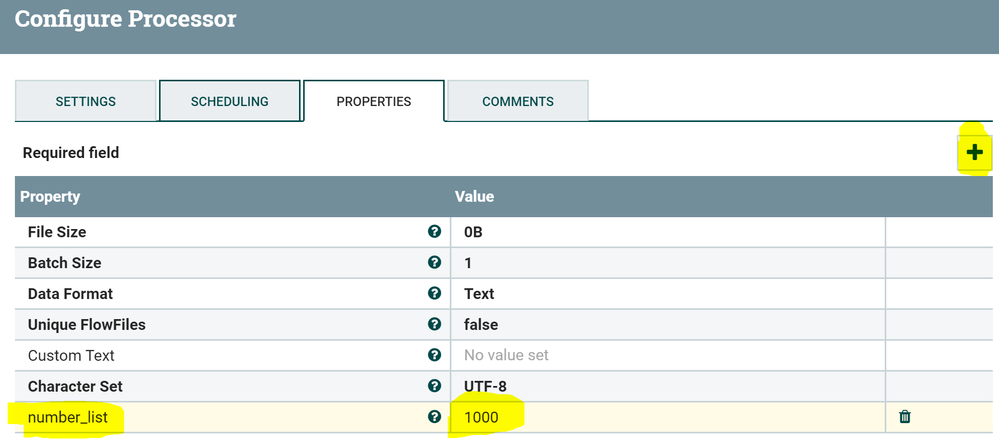Go to the Comments tab
Screen dimensions: 999x439
(518, 101)
